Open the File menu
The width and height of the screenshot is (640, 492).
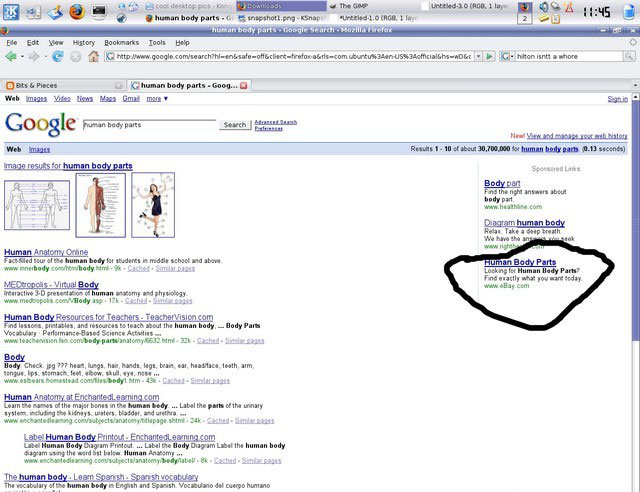(12, 42)
